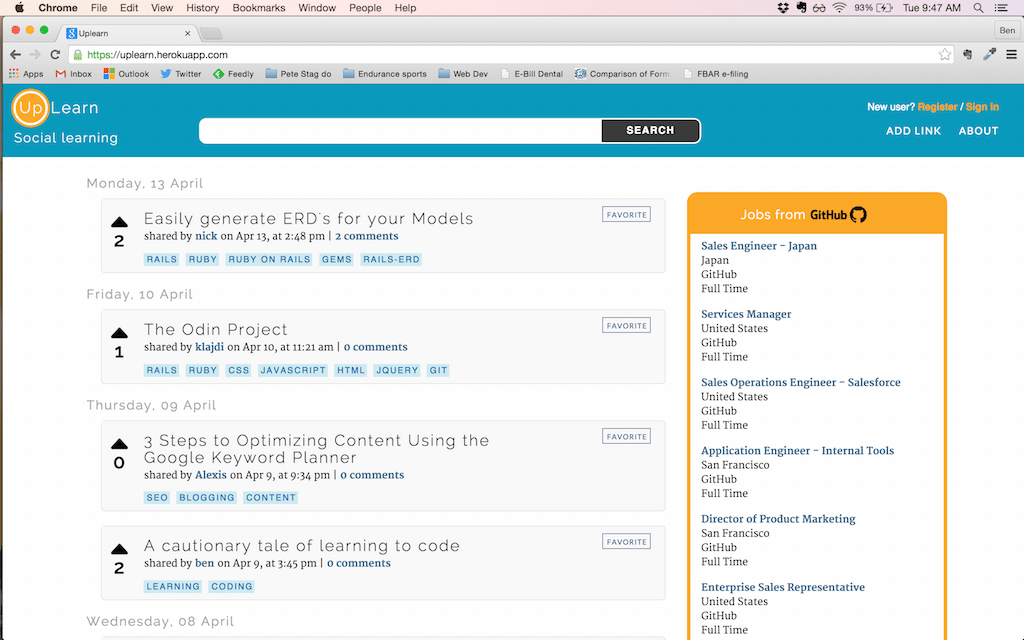Upvote A cautionary tale post
The image size is (1024, 640).
coord(119,549)
